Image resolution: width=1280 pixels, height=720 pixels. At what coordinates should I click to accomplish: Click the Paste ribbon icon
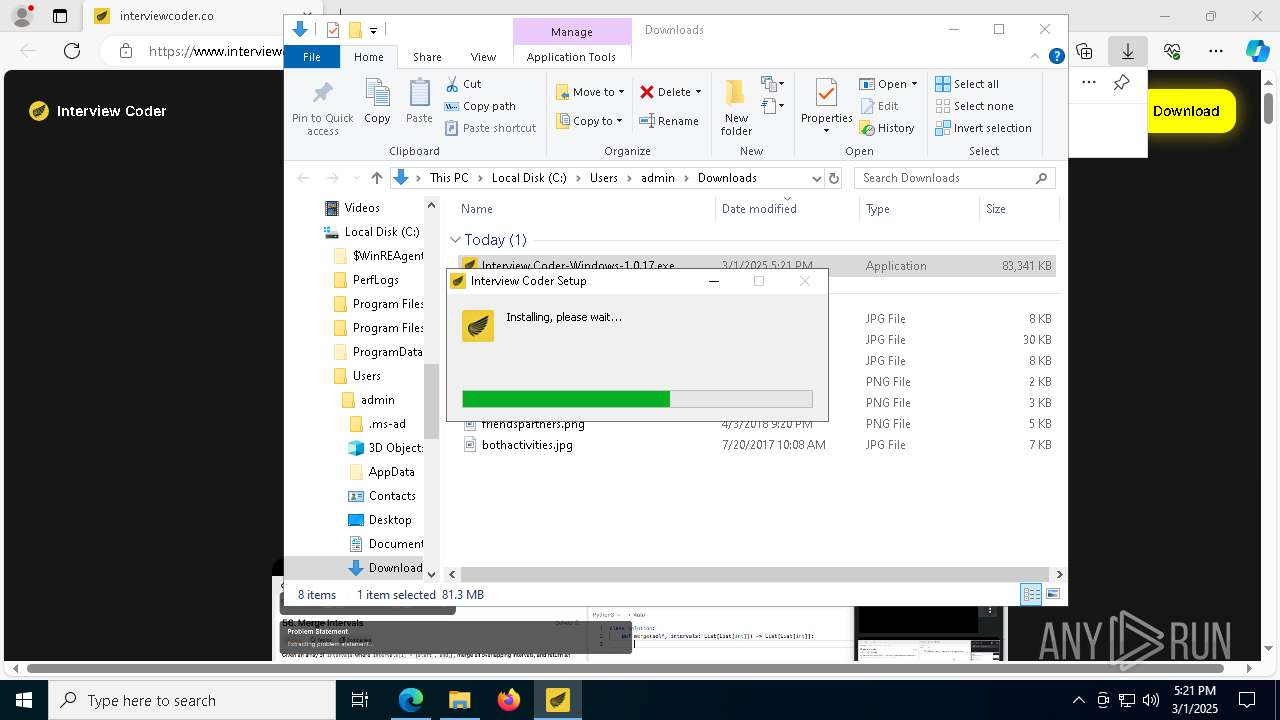click(419, 102)
